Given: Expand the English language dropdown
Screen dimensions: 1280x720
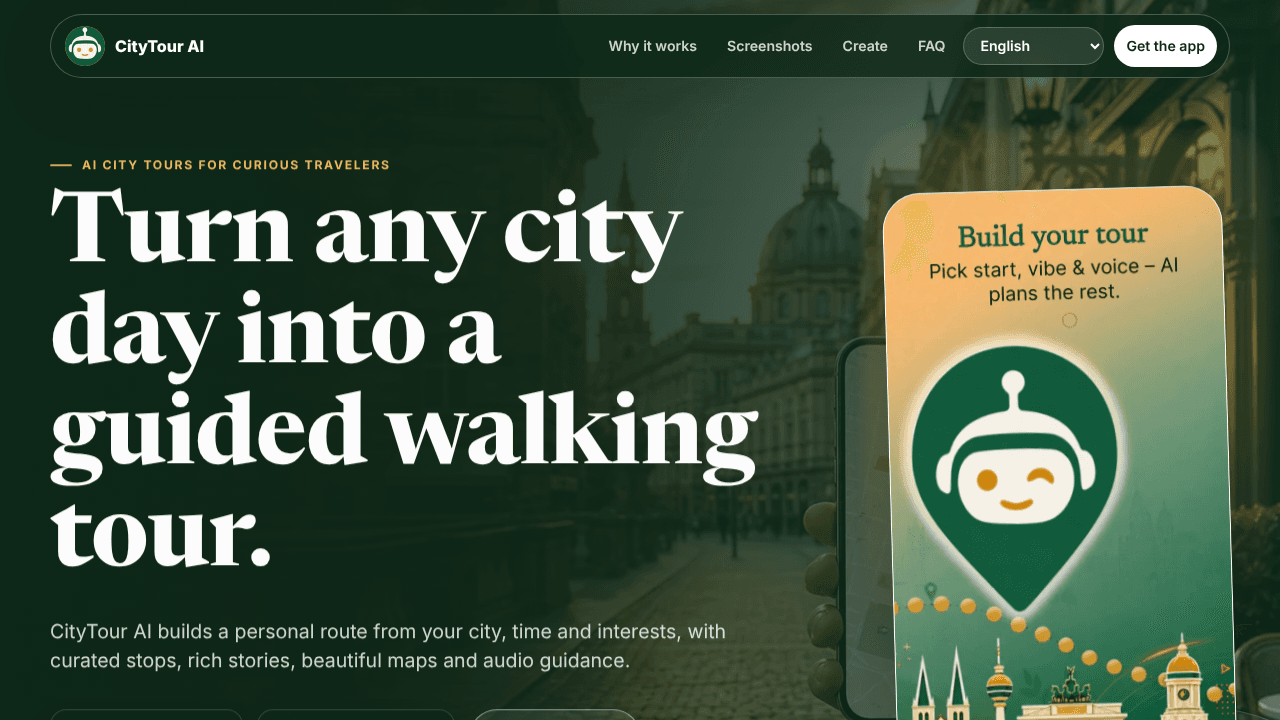Looking at the screenshot, I should click(1033, 46).
